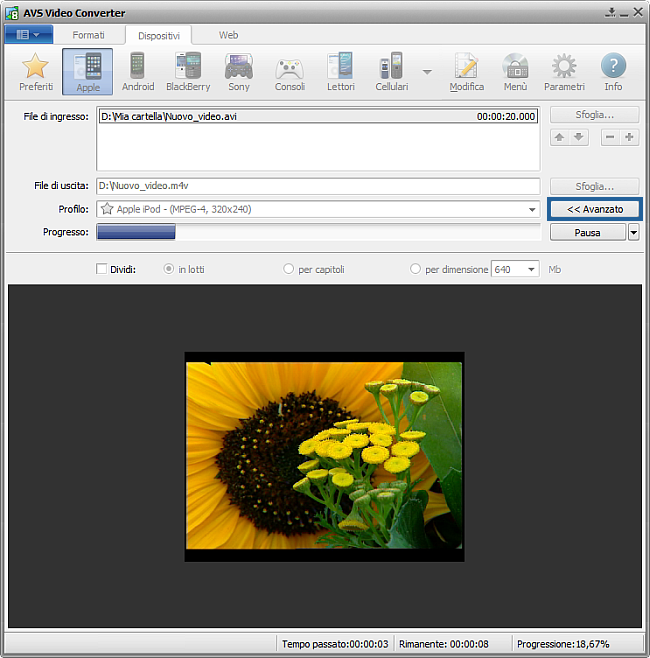650x658 pixels.
Task: Open the Preferiti star icon
Action: [36, 72]
